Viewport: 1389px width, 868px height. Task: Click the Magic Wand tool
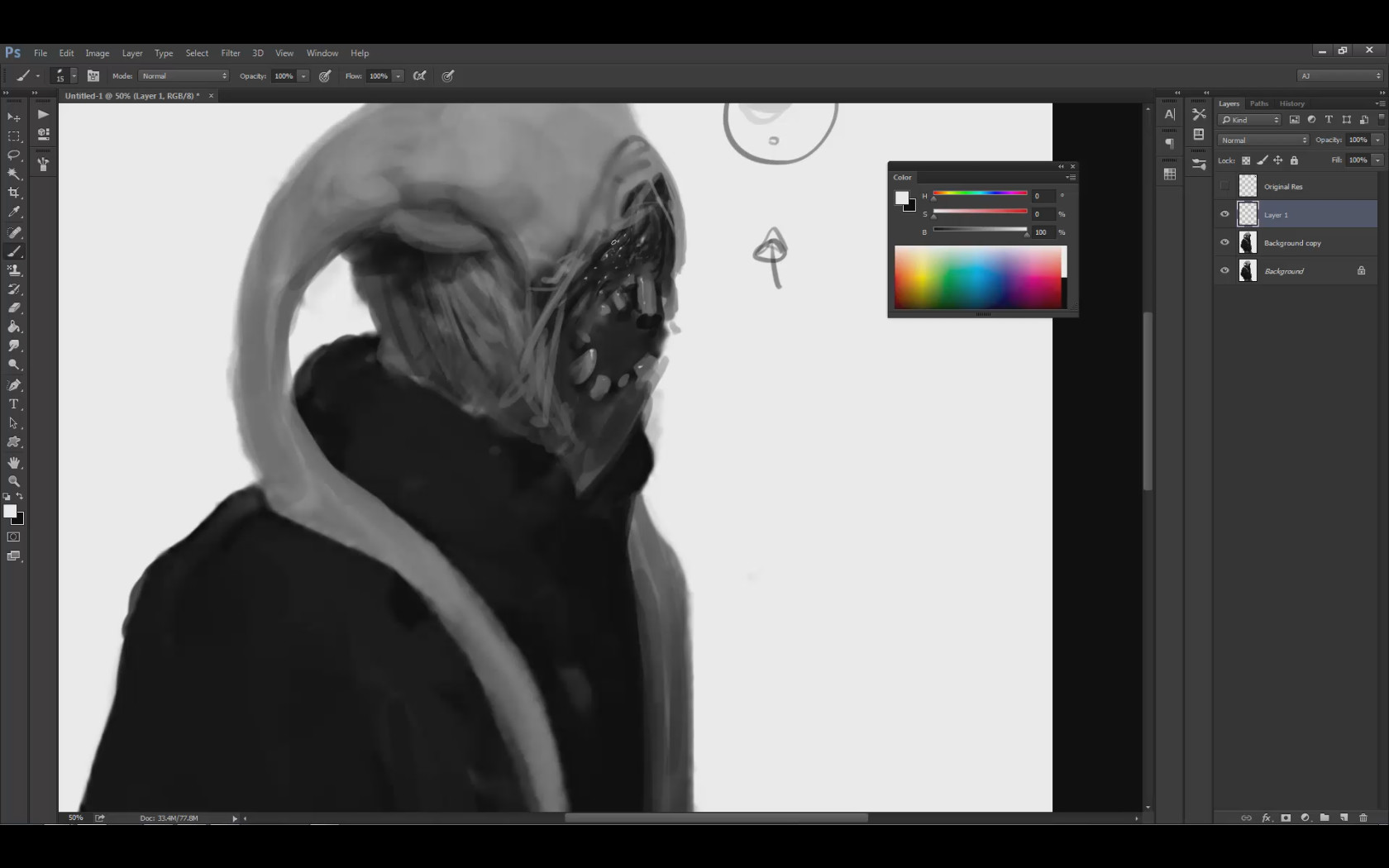(x=14, y=174)
